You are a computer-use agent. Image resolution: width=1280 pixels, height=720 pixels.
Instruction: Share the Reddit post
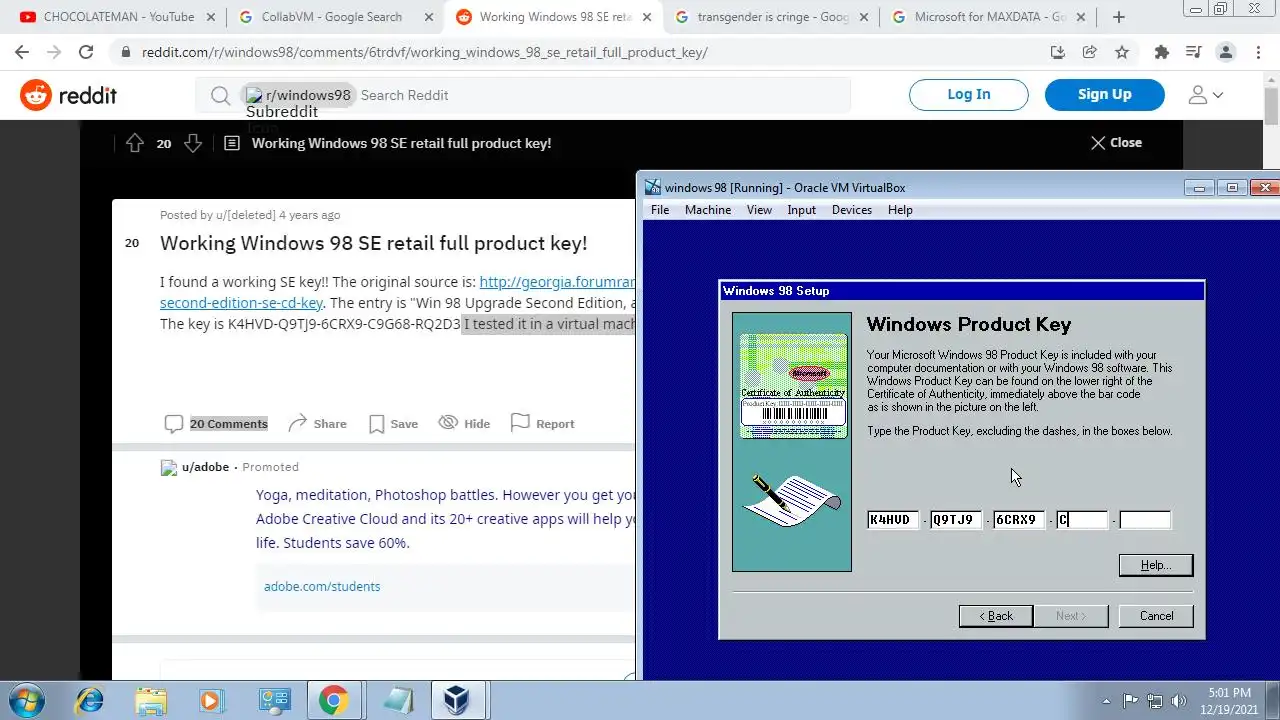click(317, 424)
